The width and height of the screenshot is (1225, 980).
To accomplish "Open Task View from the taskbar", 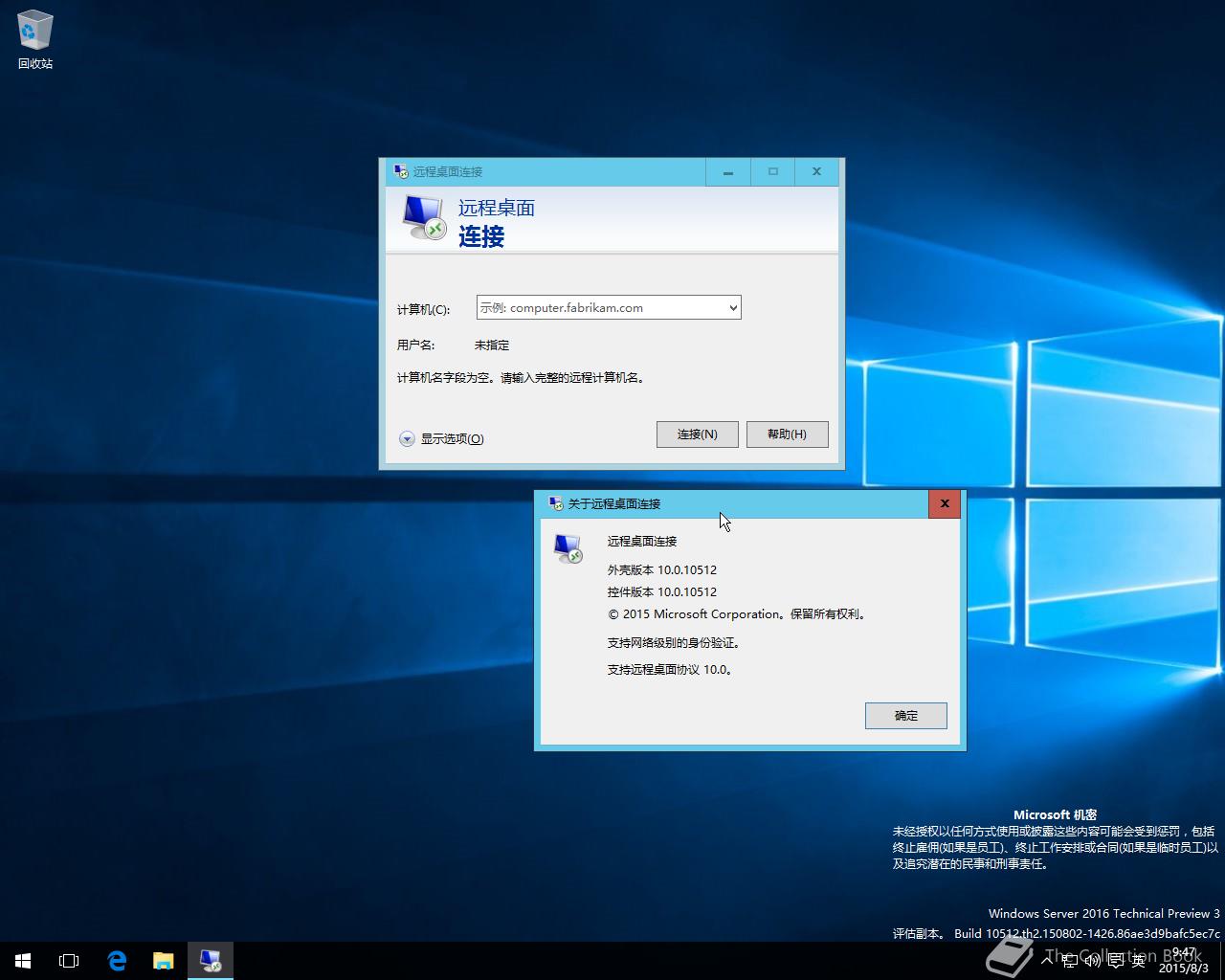I will coord(69,961).
